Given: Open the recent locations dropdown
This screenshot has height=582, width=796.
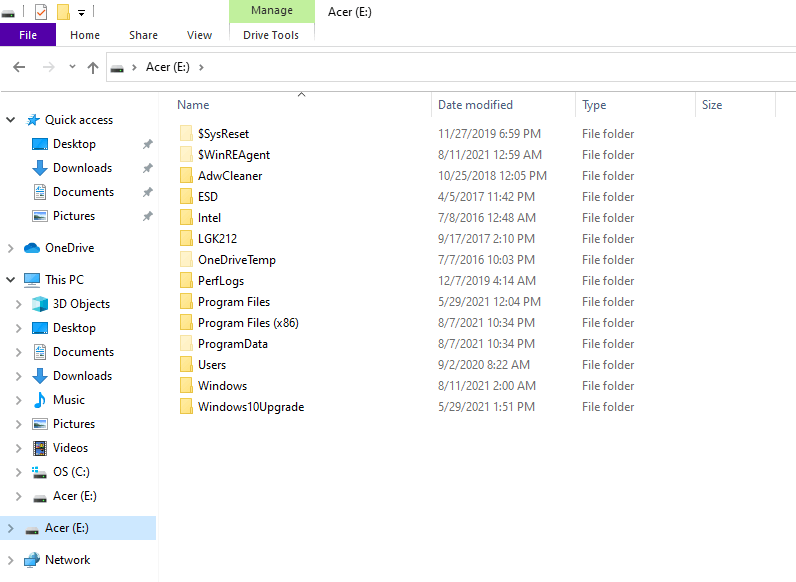Looking at the screenshot, I should [x=72, y=67].
